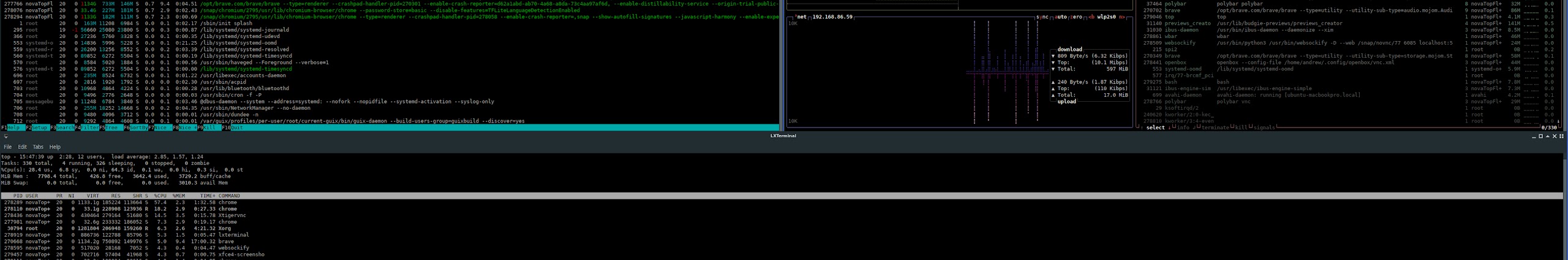Open the F6 SortBy list in htop
This screenshot has height=260, width=1568.
point(138,128)
